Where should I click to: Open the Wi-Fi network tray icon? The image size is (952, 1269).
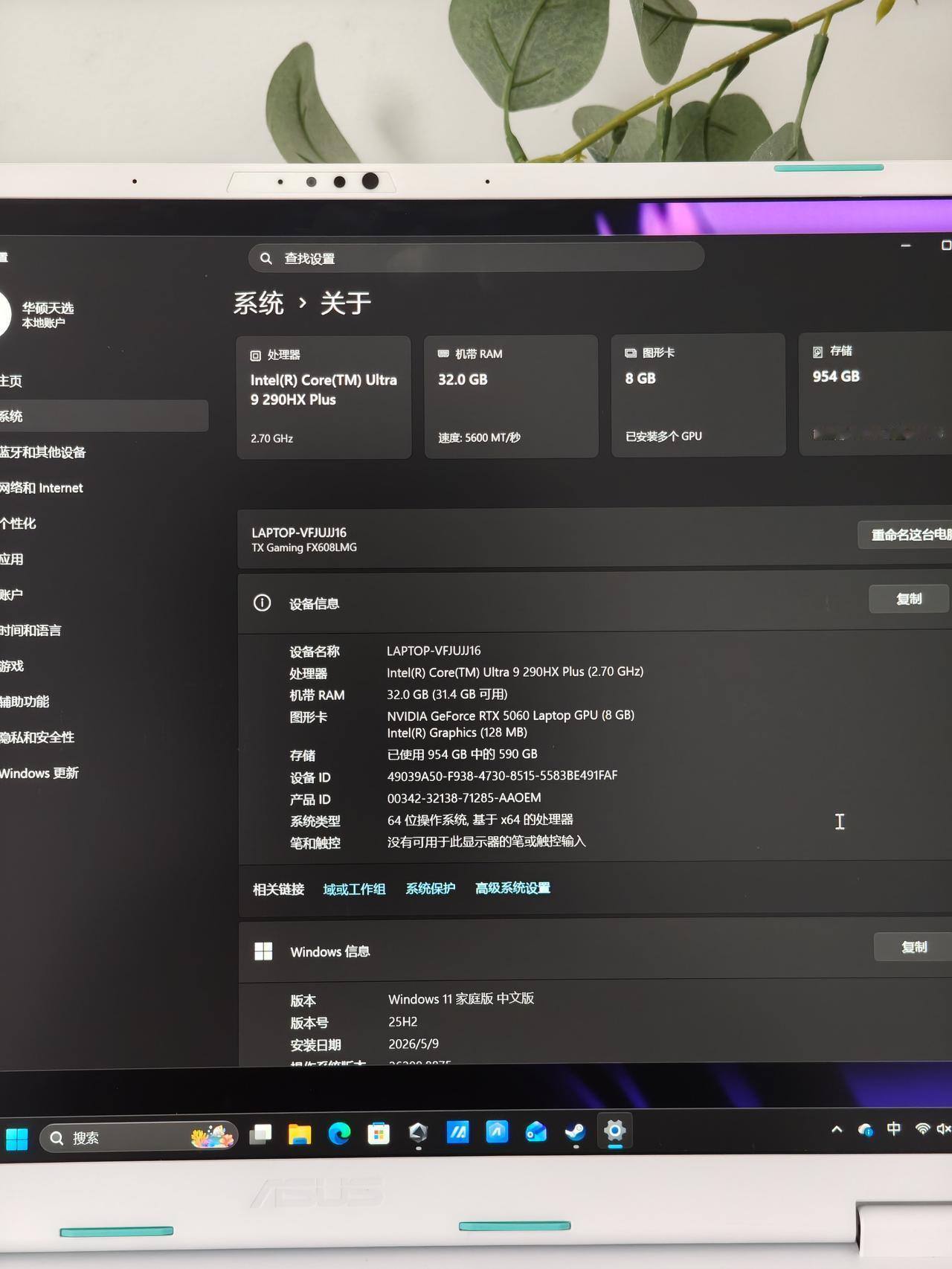[x=922, y=1128]
